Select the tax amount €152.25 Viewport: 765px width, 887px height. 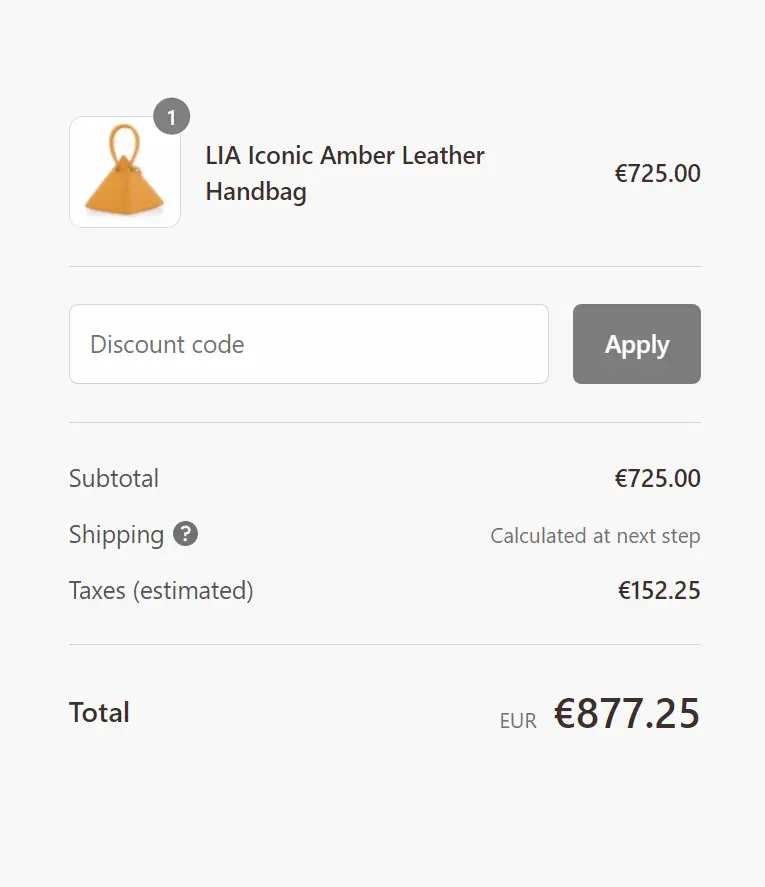(659, 591)
